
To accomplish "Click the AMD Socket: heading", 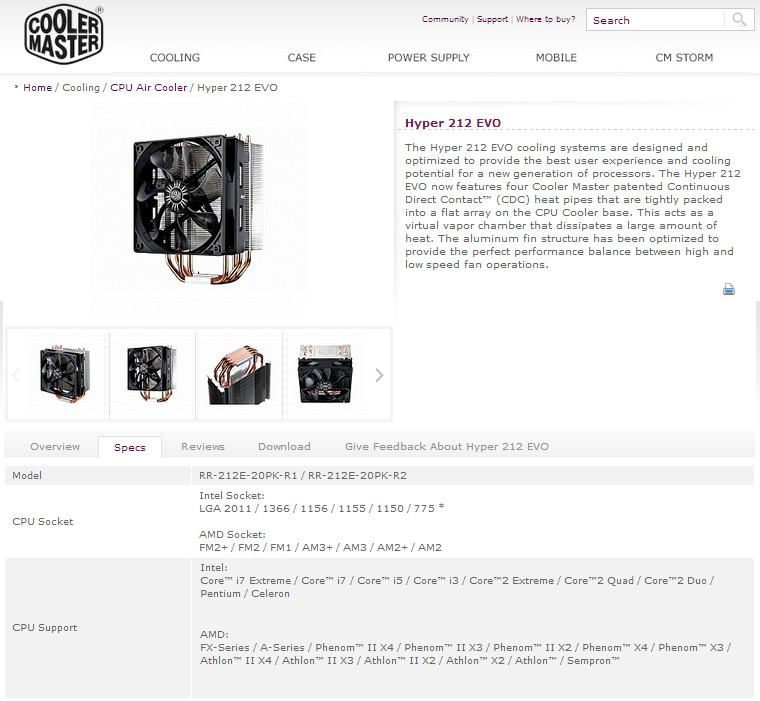I will tap(232, 535).
